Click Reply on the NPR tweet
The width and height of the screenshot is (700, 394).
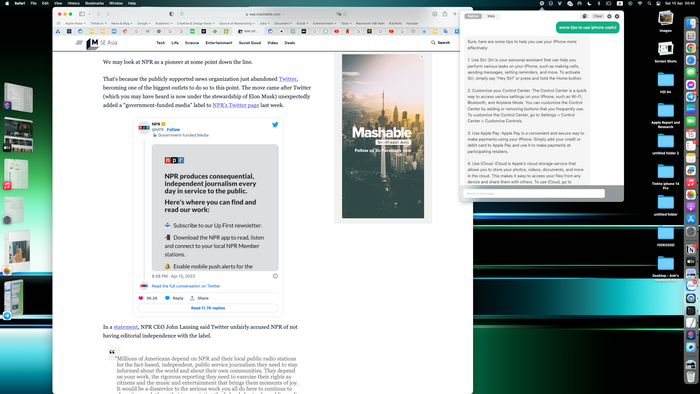[x=175, y=298]
